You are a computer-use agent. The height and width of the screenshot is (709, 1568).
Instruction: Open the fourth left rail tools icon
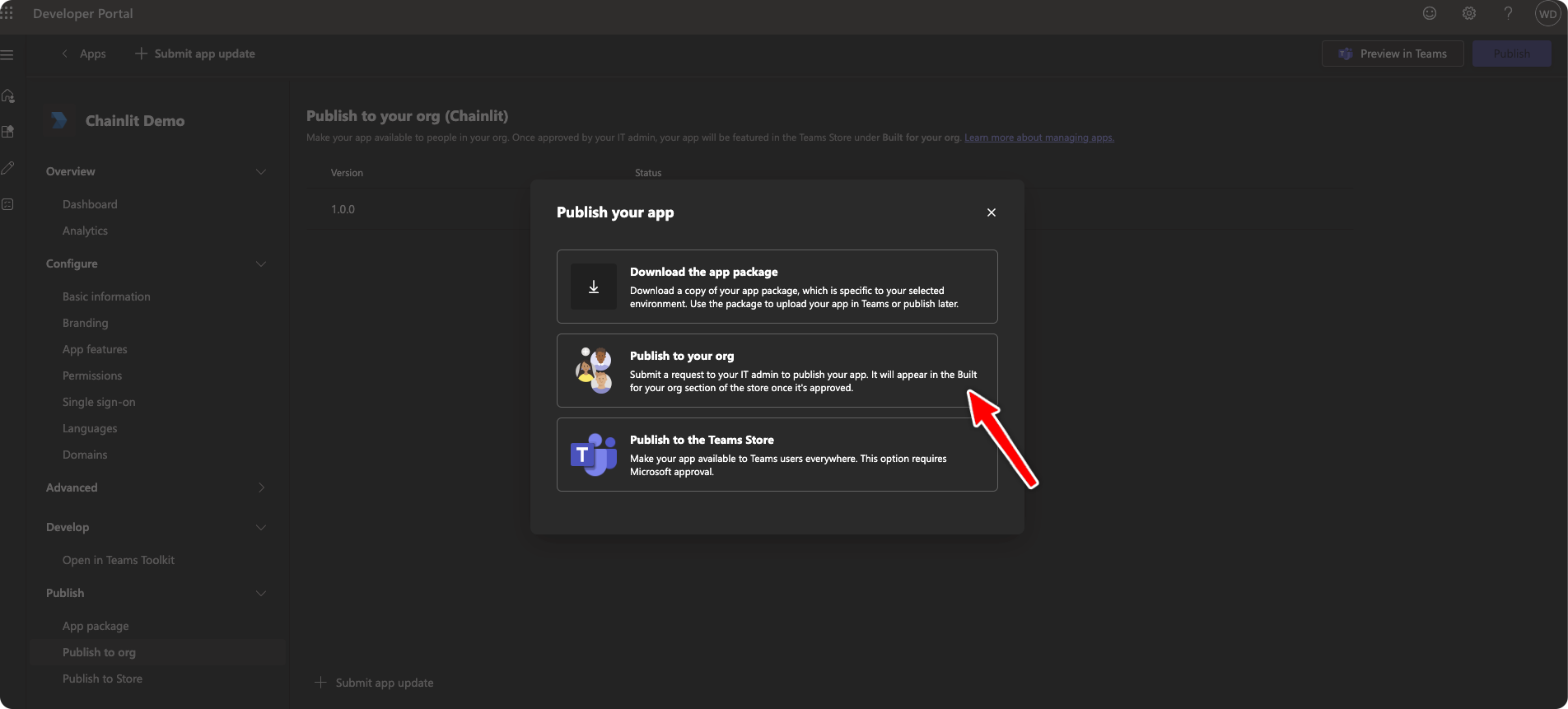(x=8, y=204)
